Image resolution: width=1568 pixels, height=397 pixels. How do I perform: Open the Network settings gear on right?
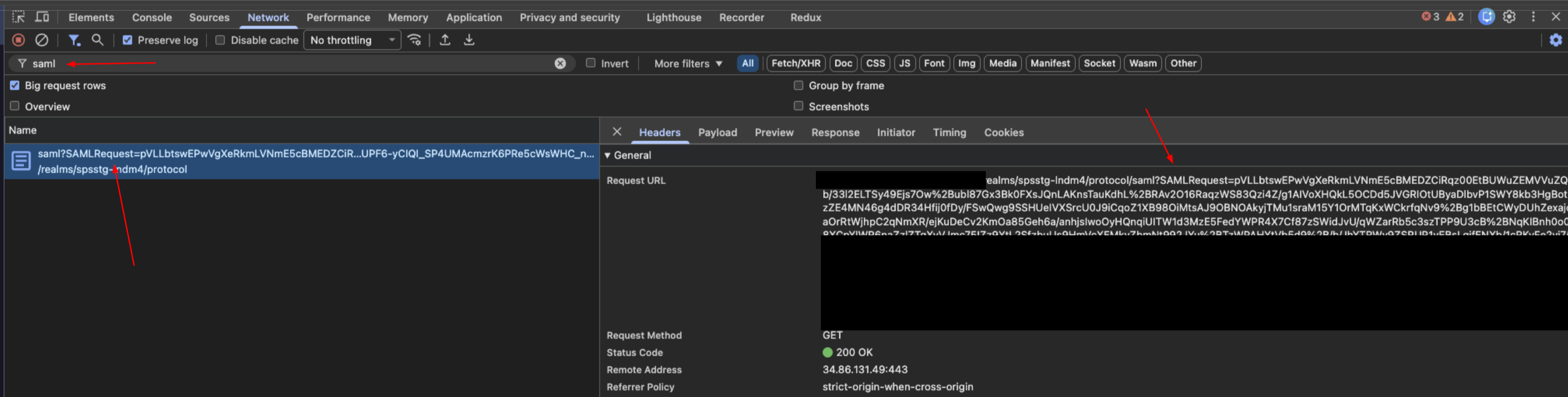[x=1555, y=40]
